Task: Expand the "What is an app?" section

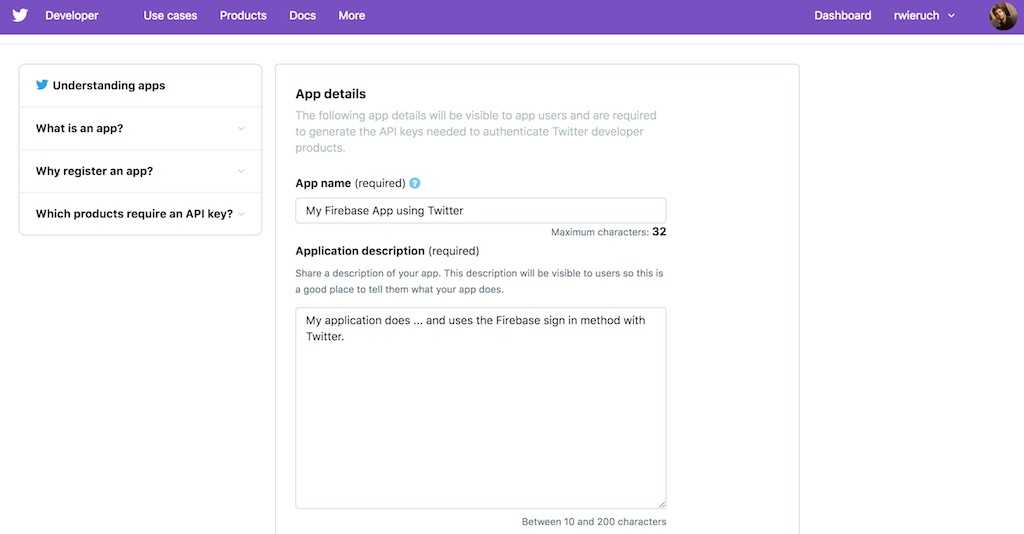Action: (80, 129)
